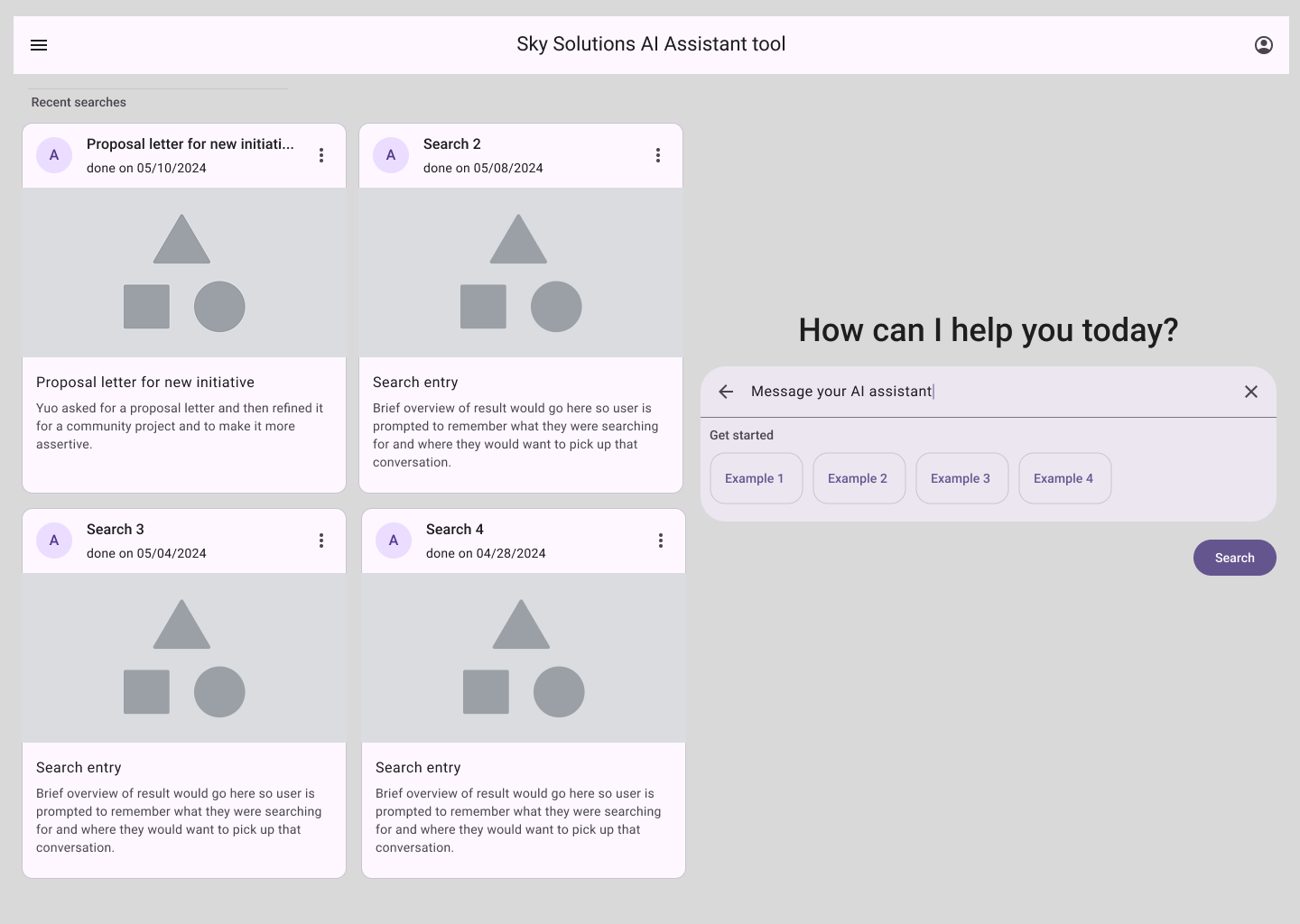
Task: Open the Proposal letter for new initiative title
Action: 145,383
